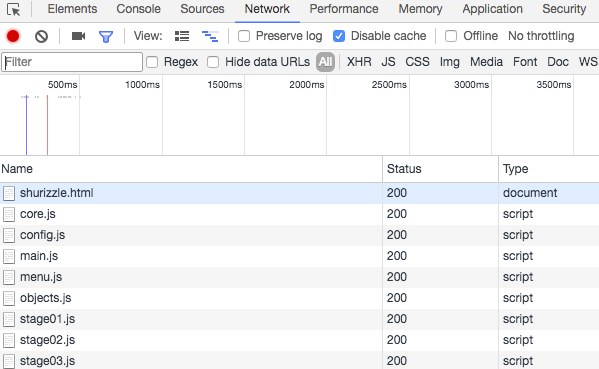Click the document type cell for shurizzle.html

pos(549,193)
